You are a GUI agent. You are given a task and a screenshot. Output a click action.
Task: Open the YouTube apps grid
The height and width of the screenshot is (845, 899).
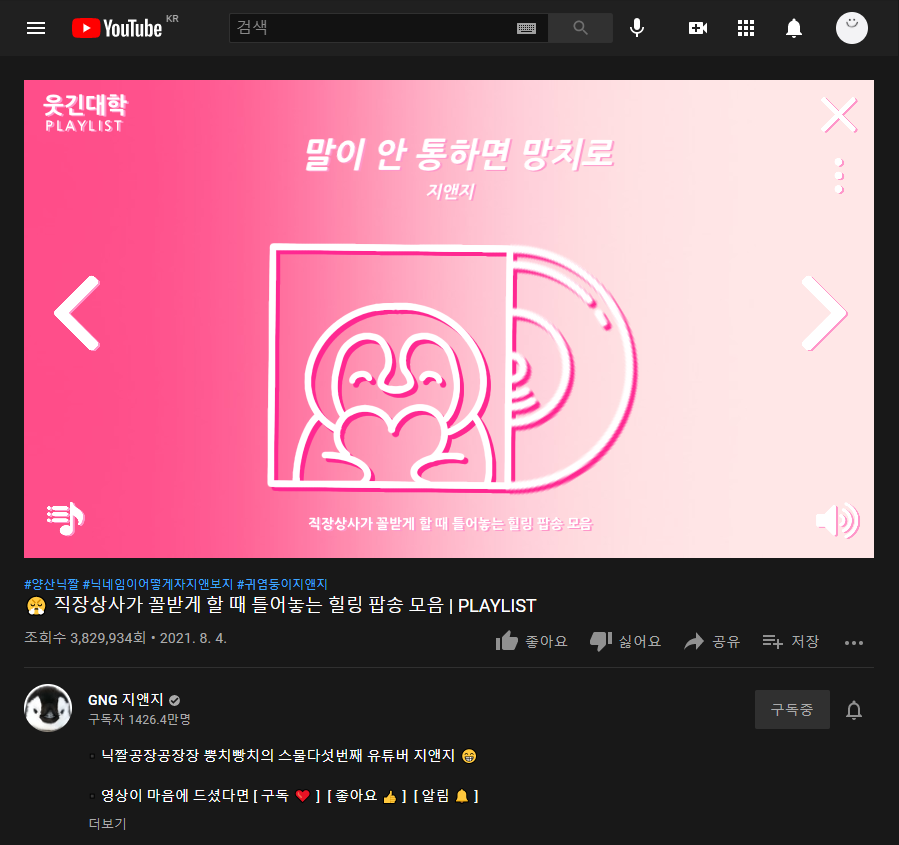pyautogui.click(x=745, y=28)
